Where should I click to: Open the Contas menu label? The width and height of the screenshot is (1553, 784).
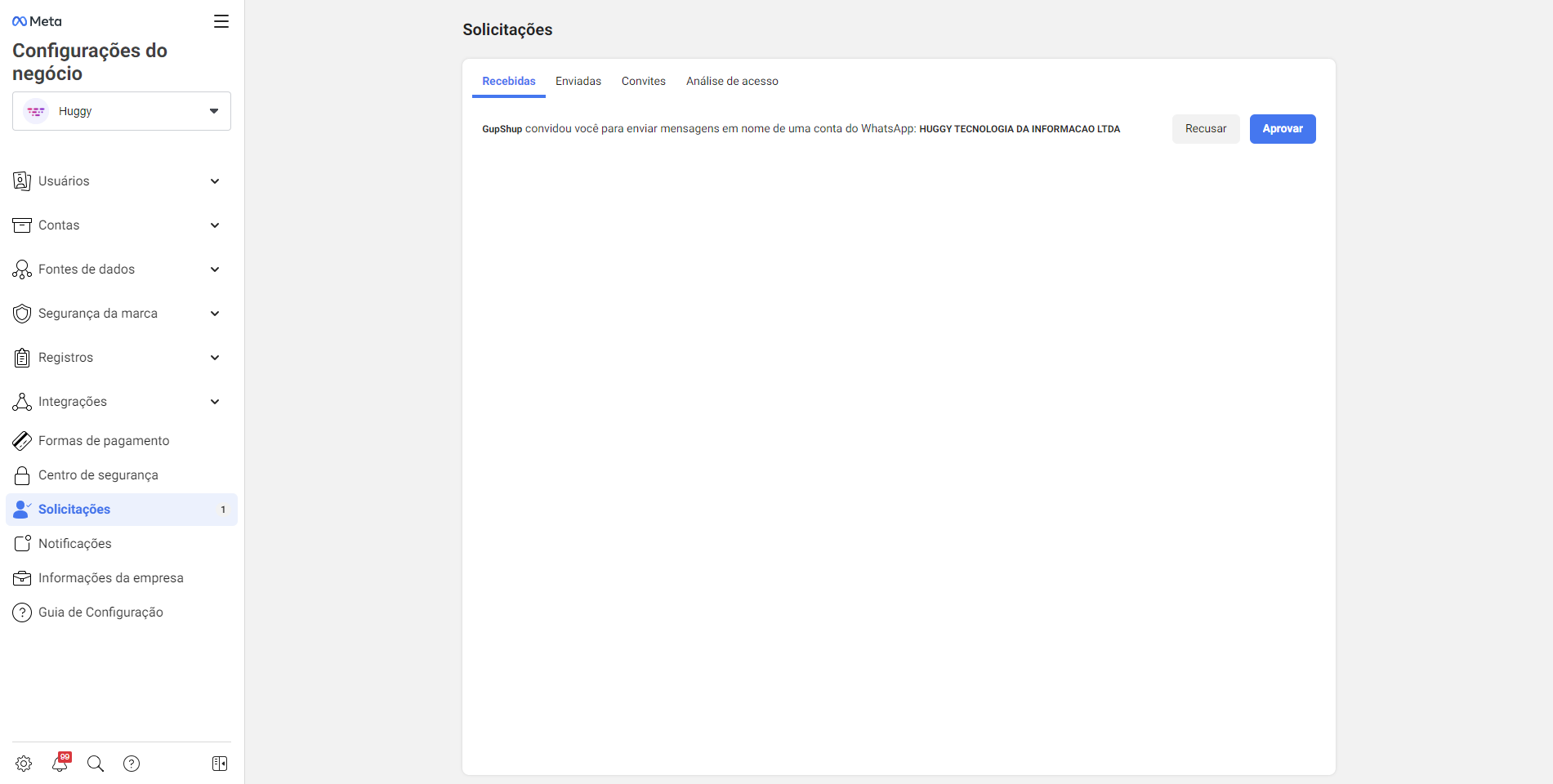(x=59, y=225)
